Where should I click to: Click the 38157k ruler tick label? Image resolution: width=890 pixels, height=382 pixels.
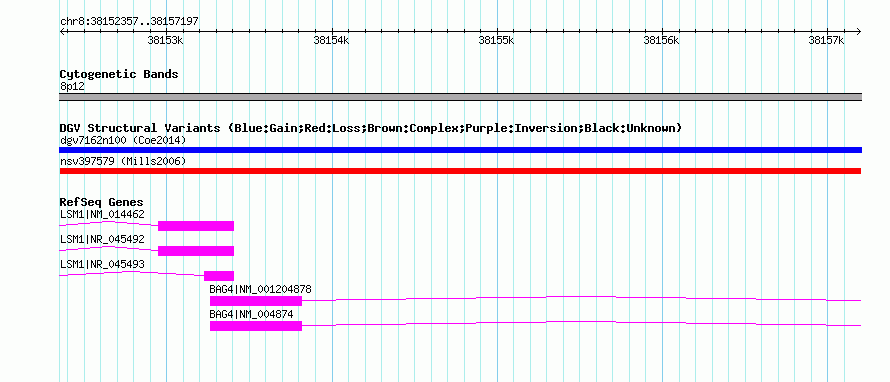coord(826,40)
